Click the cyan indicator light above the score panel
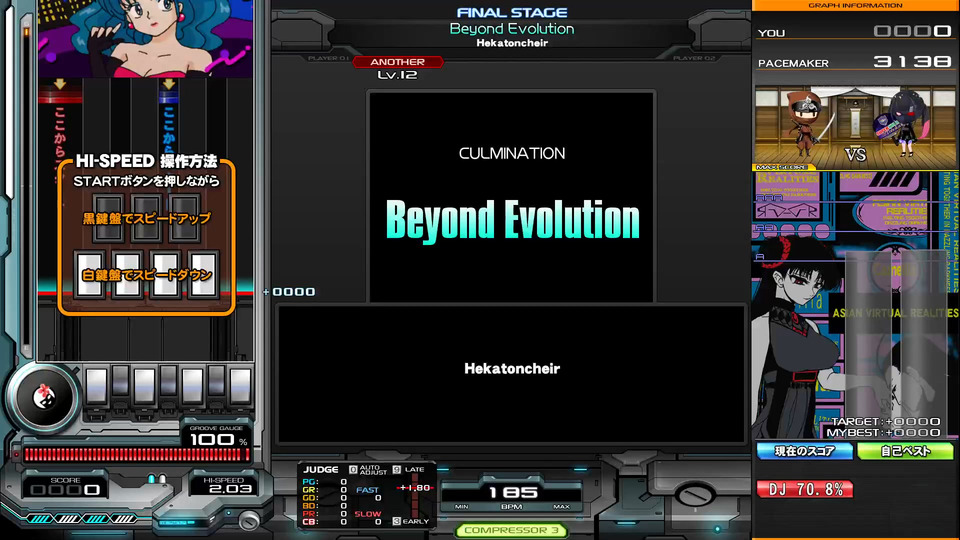Image resolution: width=960 pixels, height=540 pixels. click(x=152, y=479)
